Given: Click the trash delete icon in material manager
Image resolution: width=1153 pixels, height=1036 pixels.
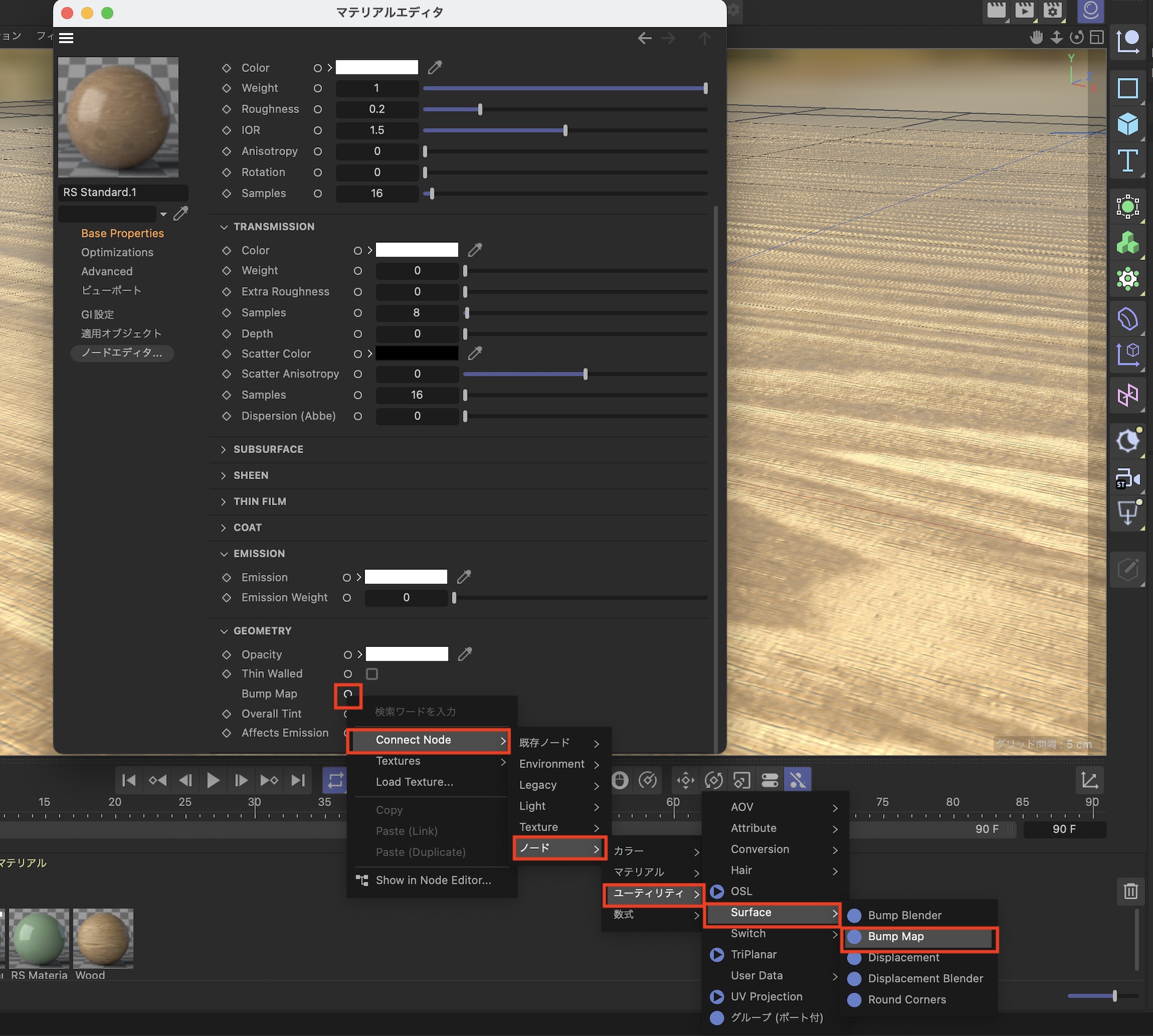Looking at the screenshot, I should click(1130, 891).
